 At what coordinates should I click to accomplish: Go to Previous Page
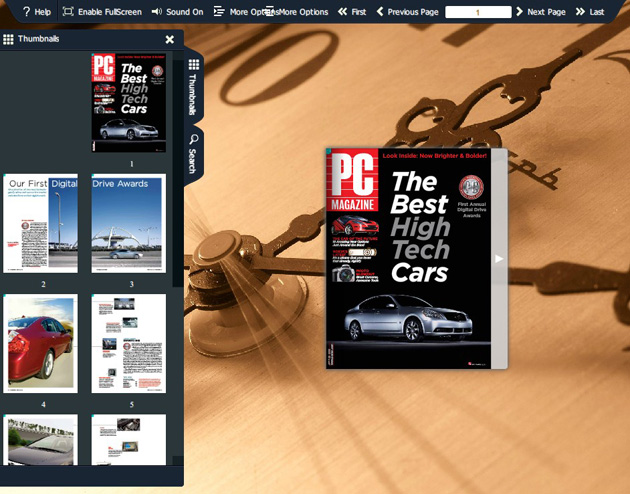tap(407, 12)
